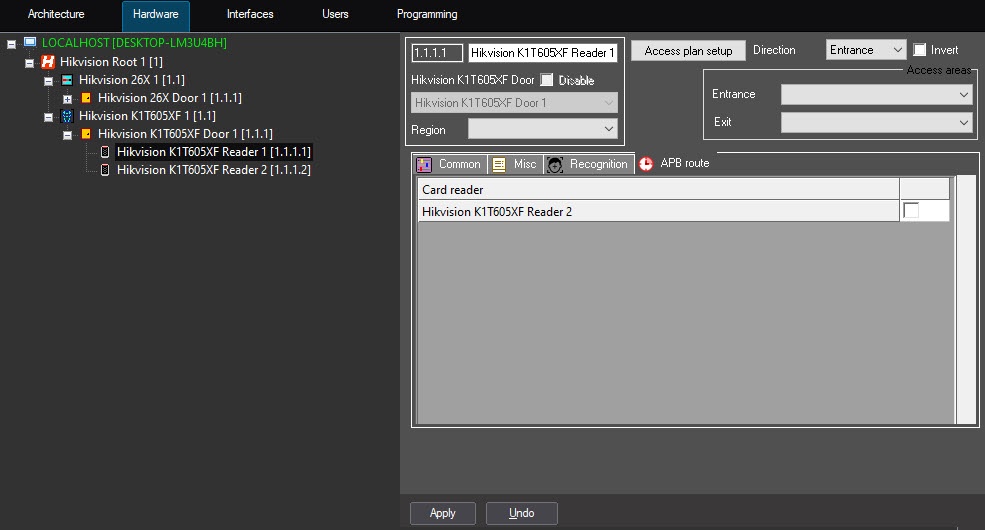Click the LOCALHOST computer icon
The width and height of the screenshot is (985, 530).
tap(30, 42)
